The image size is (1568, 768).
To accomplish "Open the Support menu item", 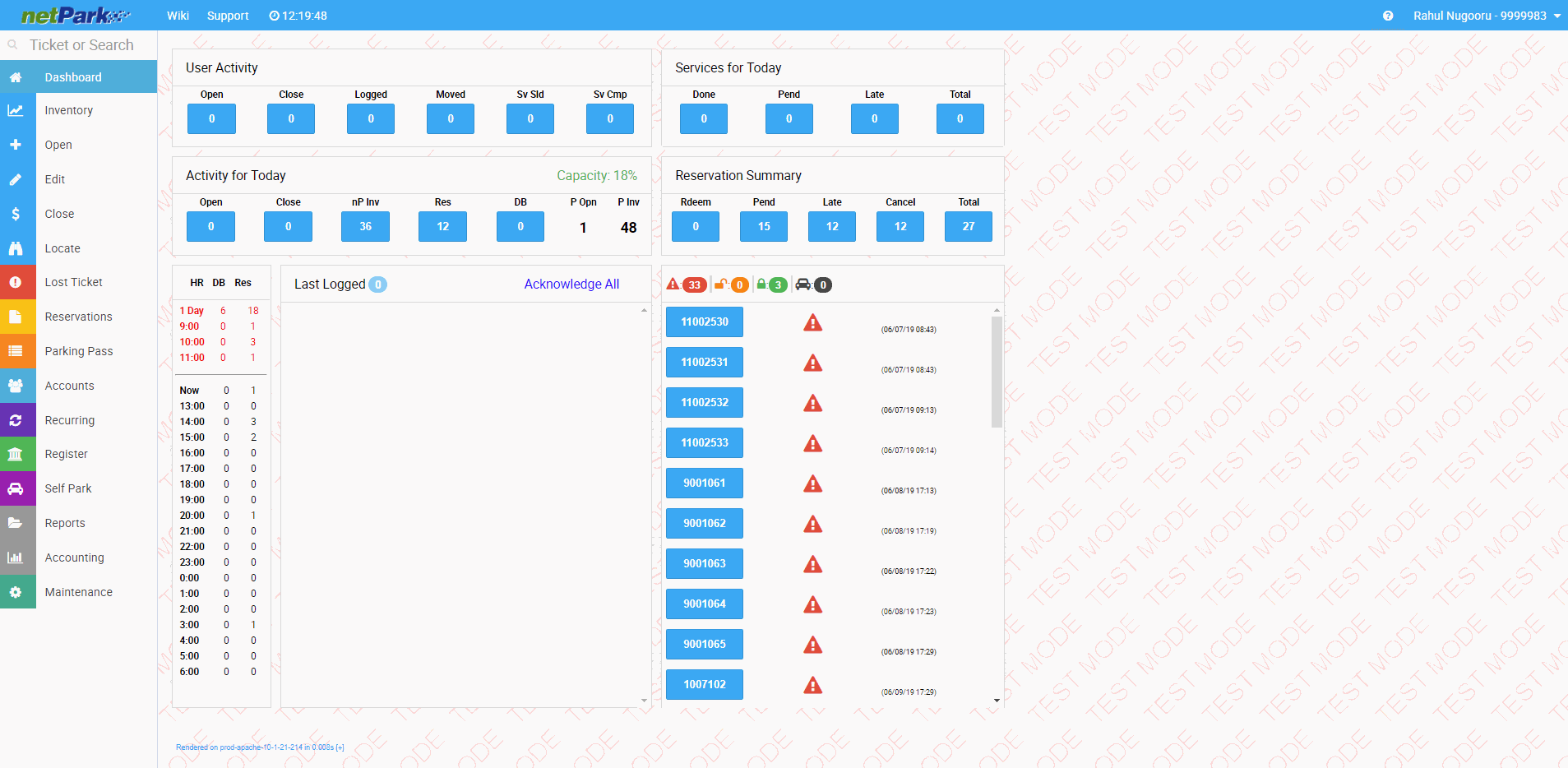I will (228, 16).
